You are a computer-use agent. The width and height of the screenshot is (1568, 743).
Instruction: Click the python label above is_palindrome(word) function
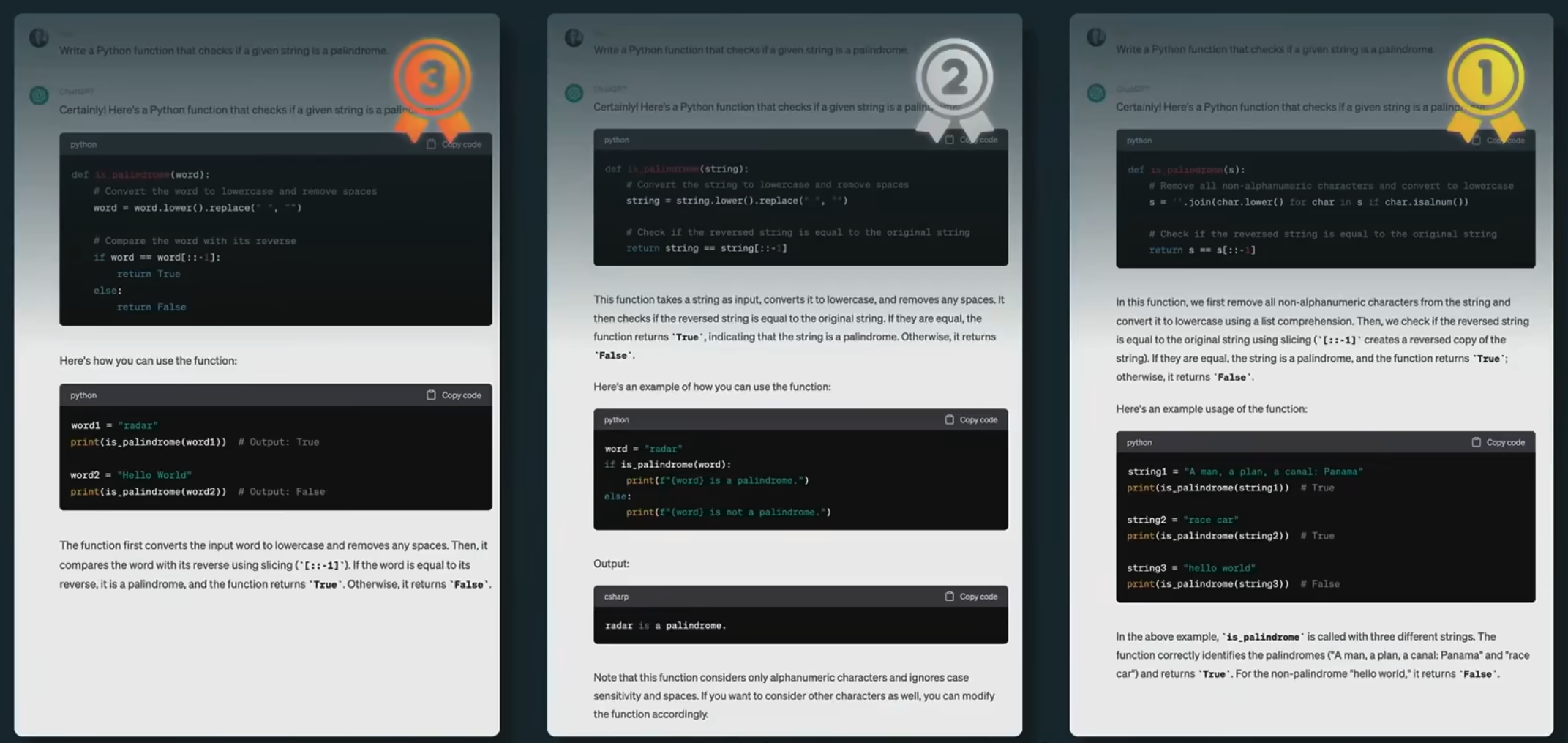tap(83, 144)
